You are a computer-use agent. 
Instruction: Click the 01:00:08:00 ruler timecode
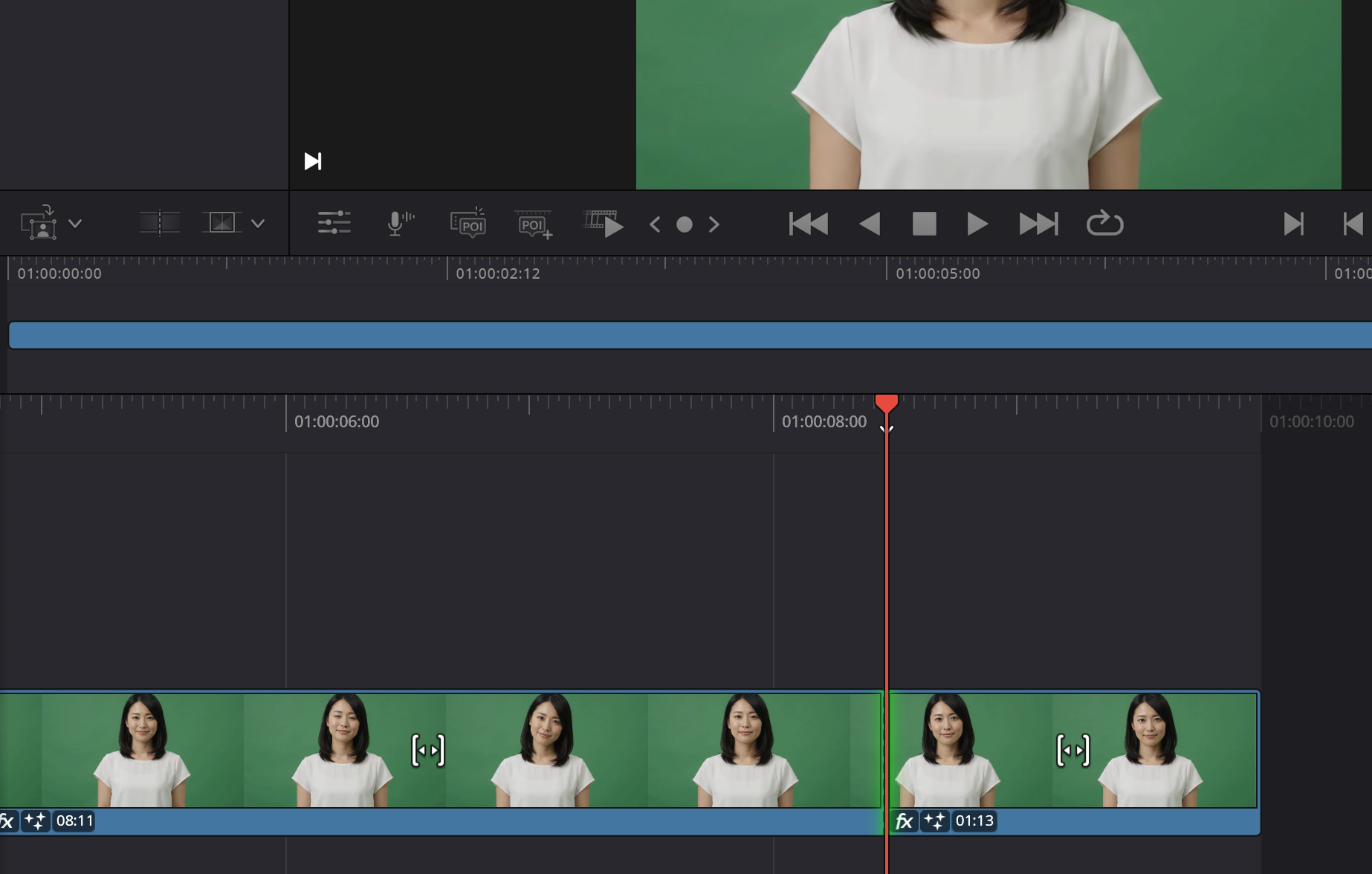point(824,421)
